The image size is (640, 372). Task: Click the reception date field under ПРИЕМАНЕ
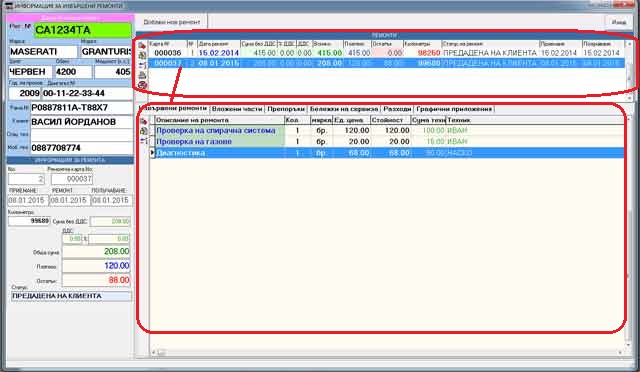point(28,200)
